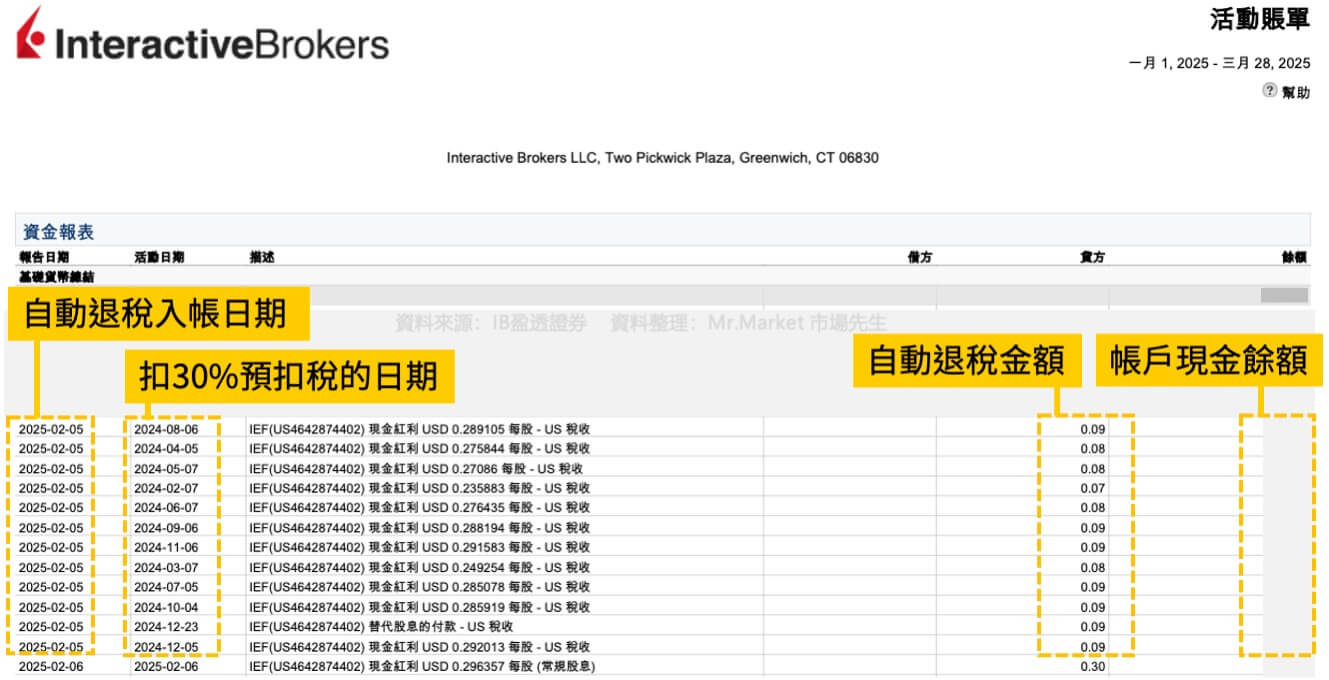Click the 活動日期 column header
Screen dimensions: 1329x680
tap(159, 257)
